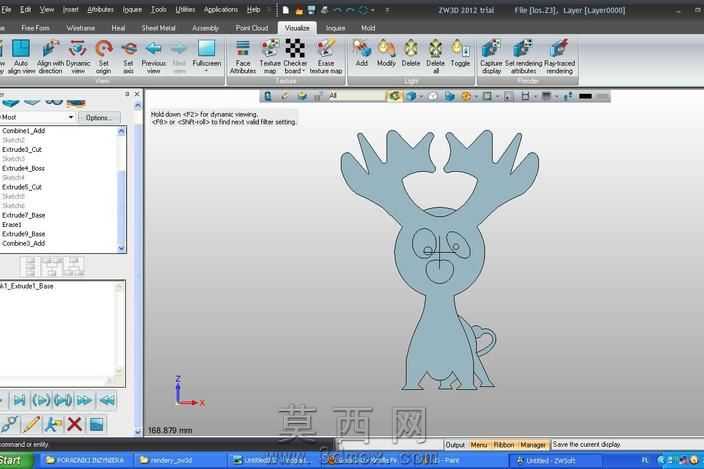Viewport: 704px width, 469px height.
Task: Select Combine3_Add in history tree
Action: [x=23, y=244]
